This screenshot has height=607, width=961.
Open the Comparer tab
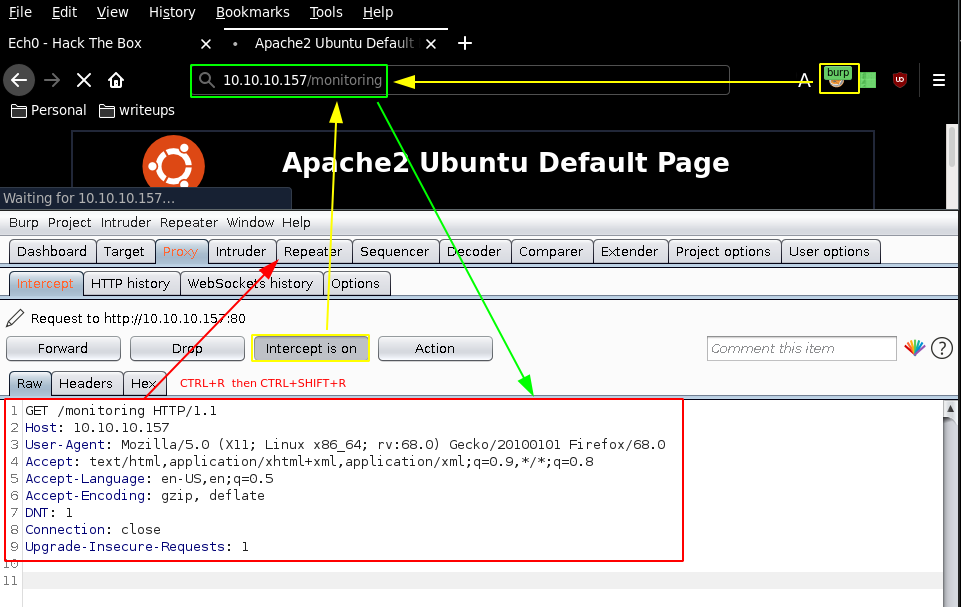point(551,251)
